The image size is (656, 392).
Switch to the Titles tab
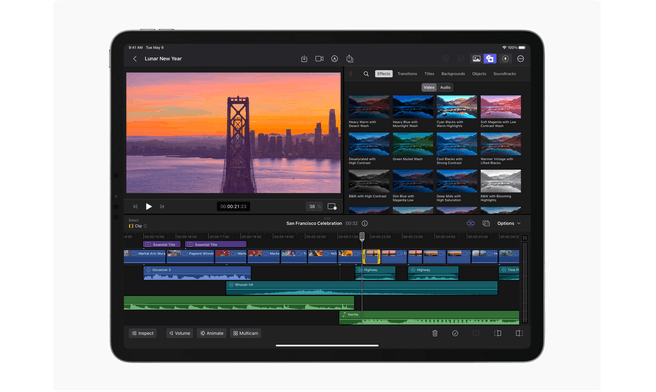[429, 74]
